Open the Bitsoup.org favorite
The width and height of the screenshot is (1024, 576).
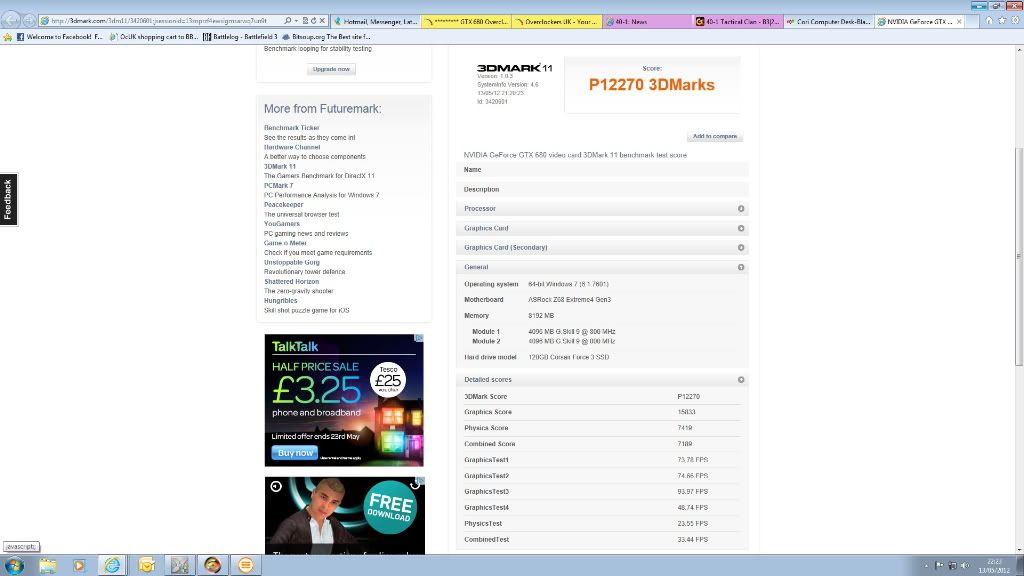pos(326,37)
